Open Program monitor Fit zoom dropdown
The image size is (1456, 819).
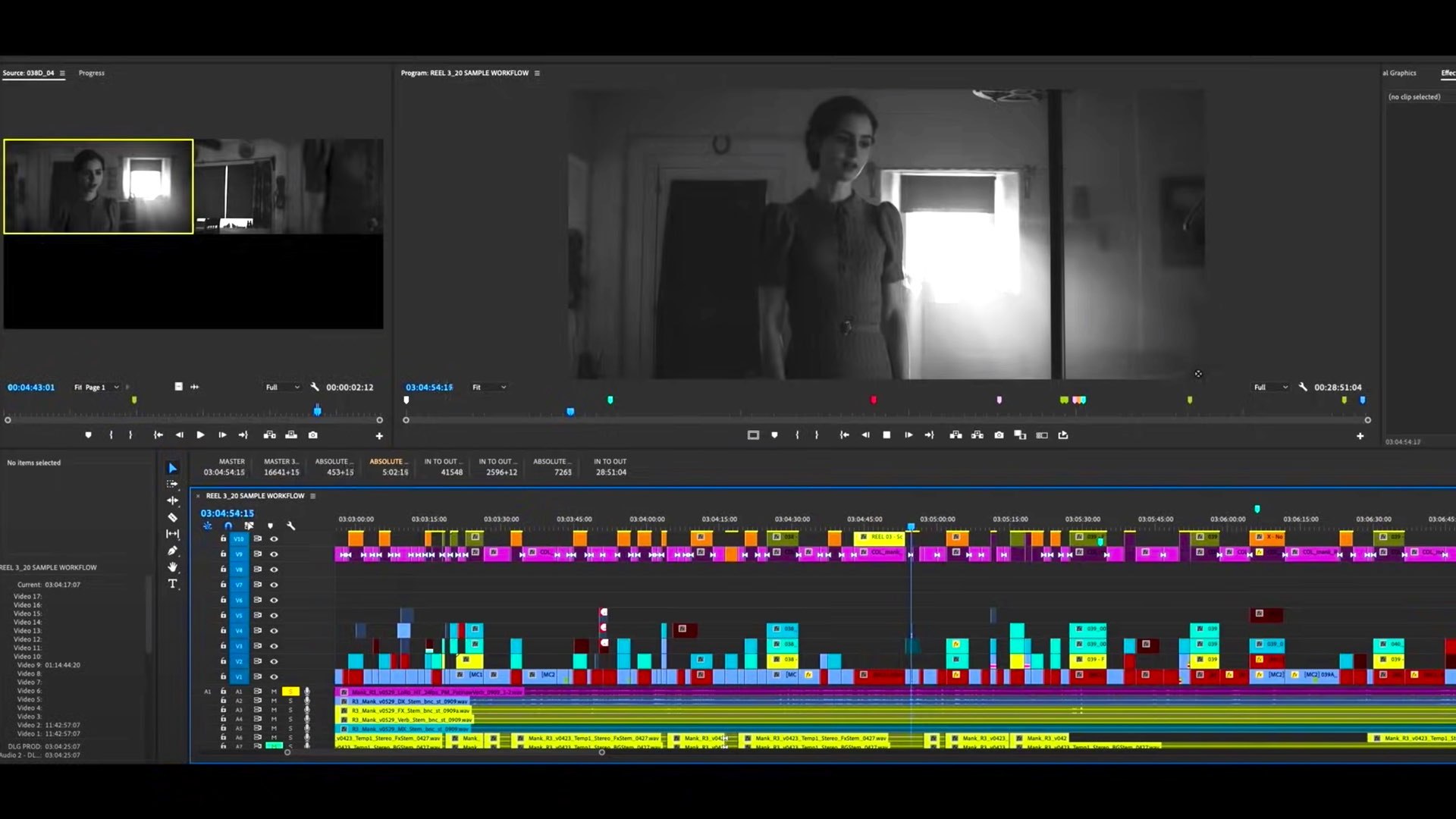(489, 388)
